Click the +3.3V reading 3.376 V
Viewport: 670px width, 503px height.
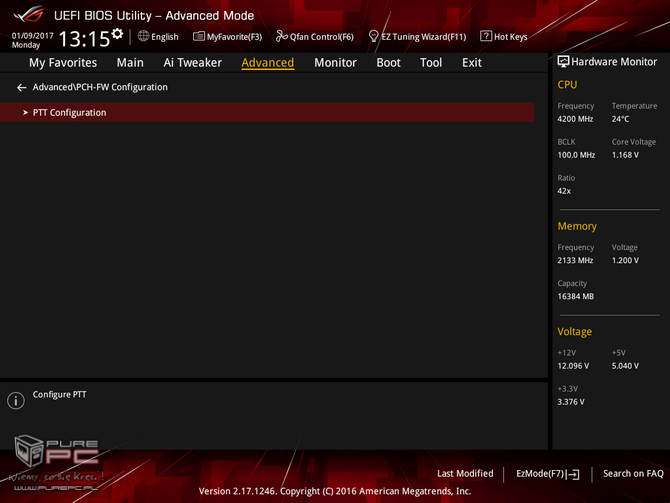[x=571, y=402]
